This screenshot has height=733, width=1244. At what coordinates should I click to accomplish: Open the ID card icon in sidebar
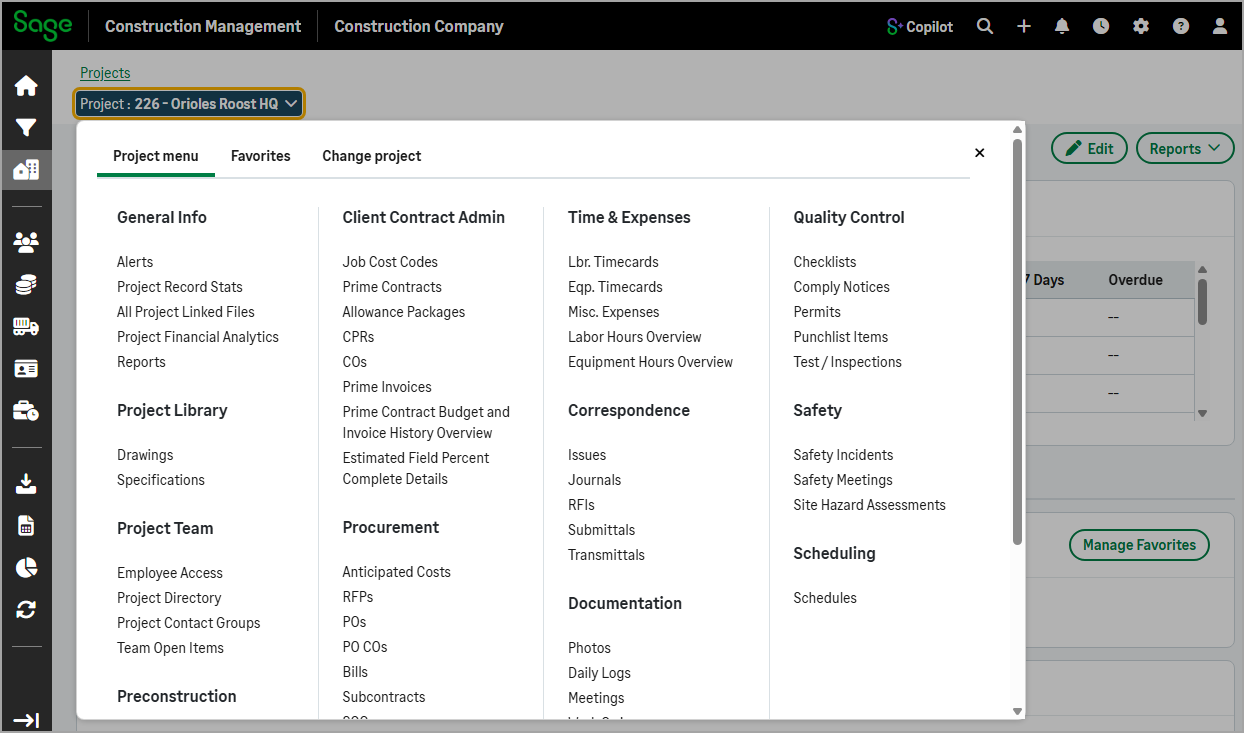point(26,369)
